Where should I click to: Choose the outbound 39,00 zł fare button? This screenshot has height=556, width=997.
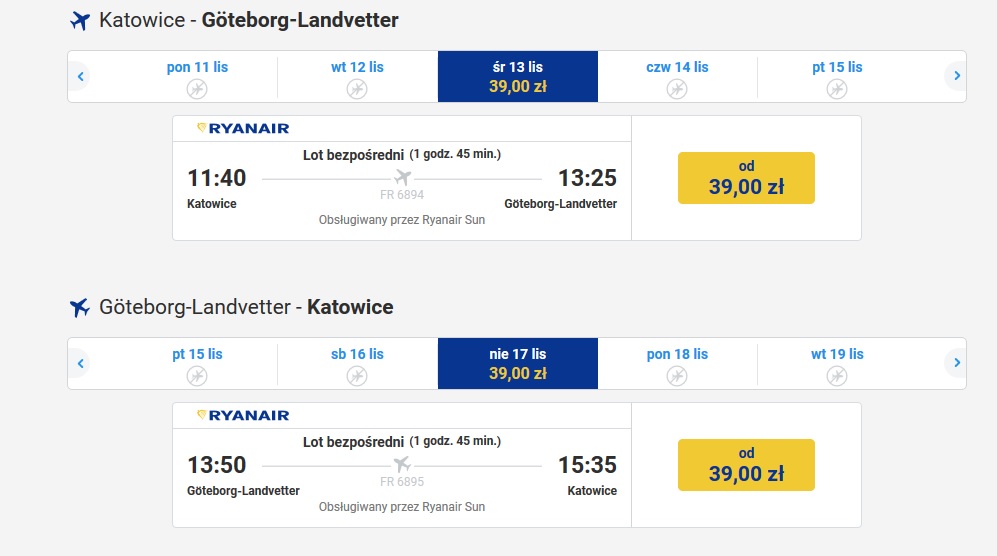pos(746,178)
